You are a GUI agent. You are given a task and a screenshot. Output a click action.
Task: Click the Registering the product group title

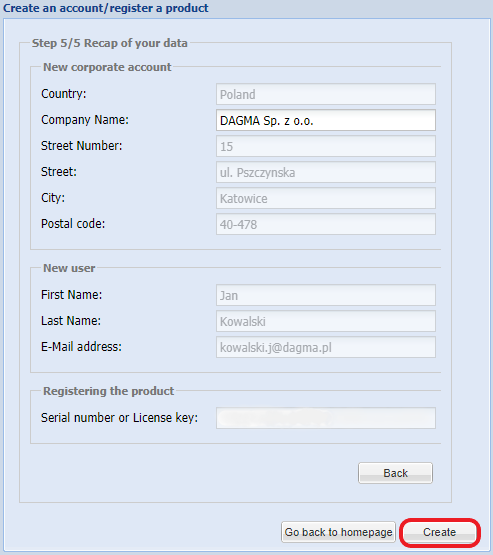click(x=109, y=391)
